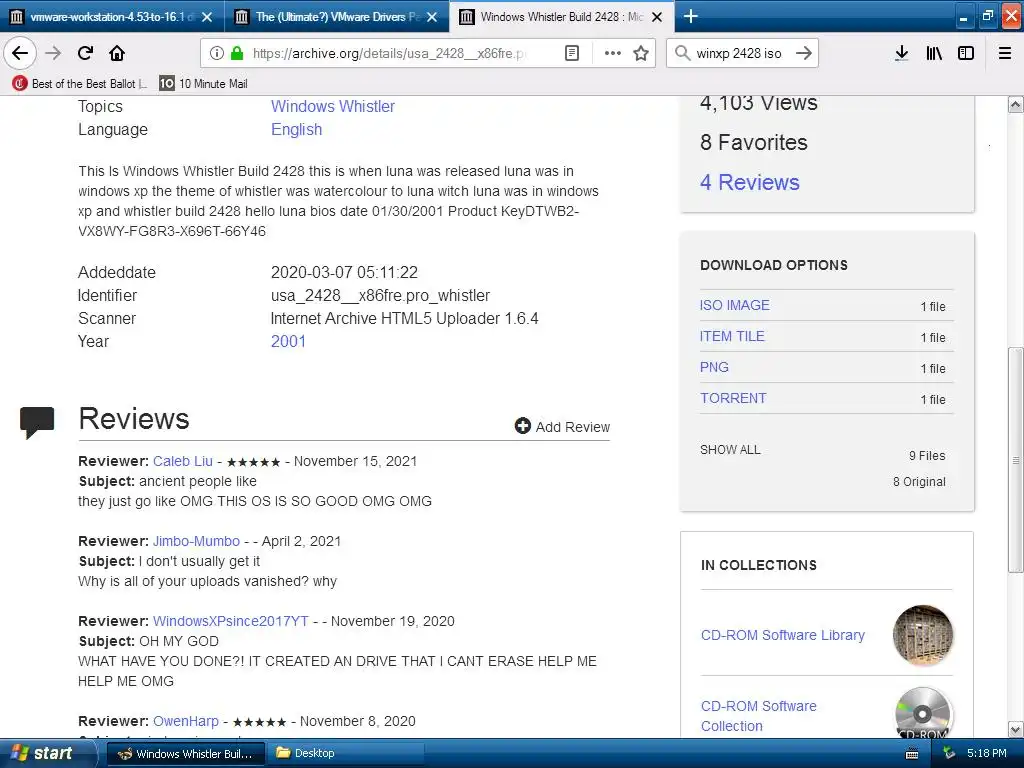The image size is (1024, 768).
Task: Open the Windows Whistler topic link
Action: pos(332,106)
